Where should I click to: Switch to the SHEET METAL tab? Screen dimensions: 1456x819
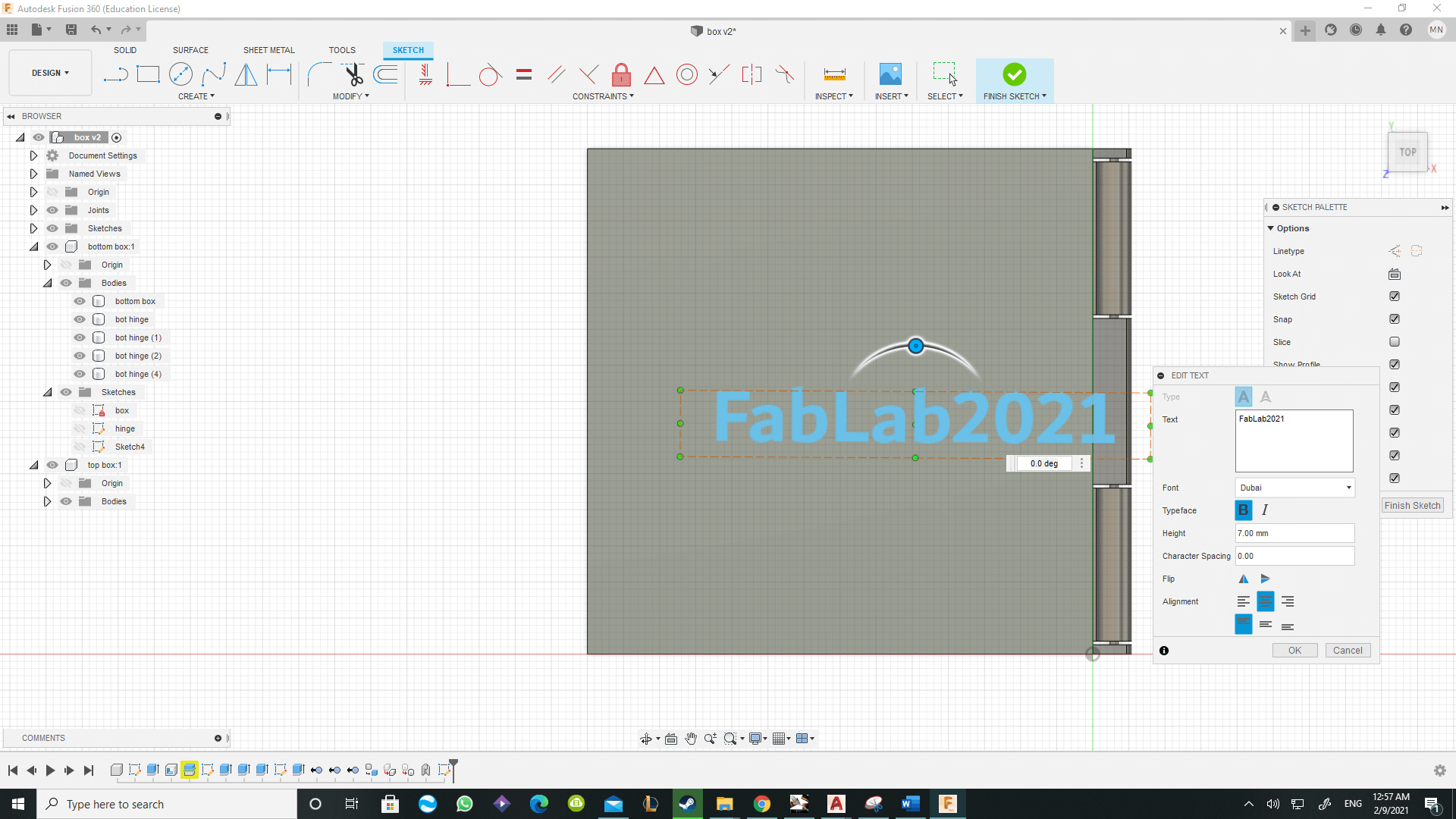(268, 50)
